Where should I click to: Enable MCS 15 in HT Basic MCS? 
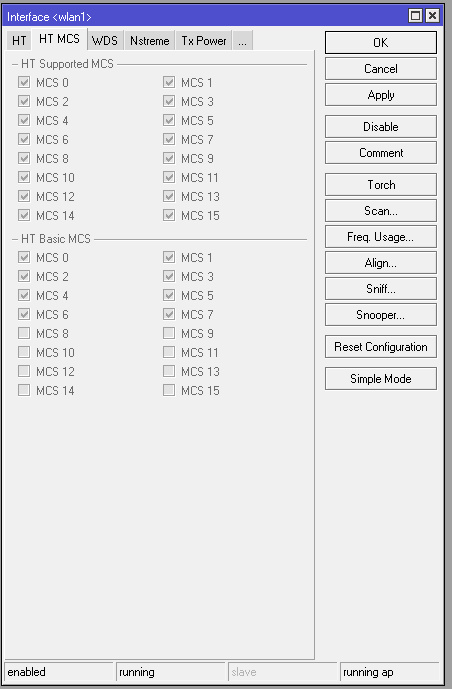[169, 390]
